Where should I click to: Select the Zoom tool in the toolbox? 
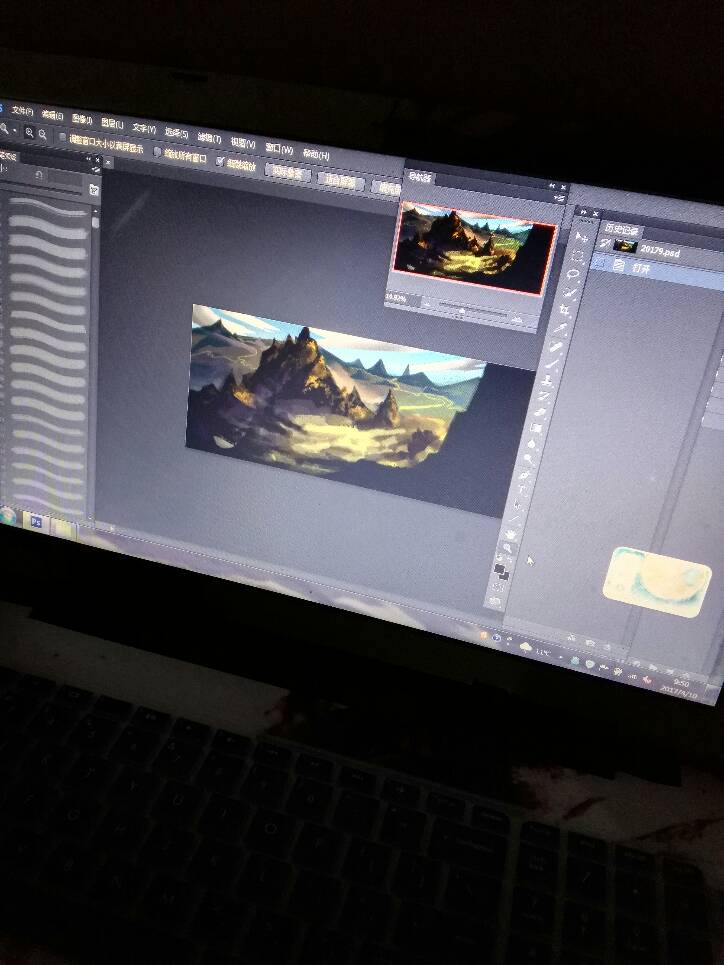click(x=507, y=548)
